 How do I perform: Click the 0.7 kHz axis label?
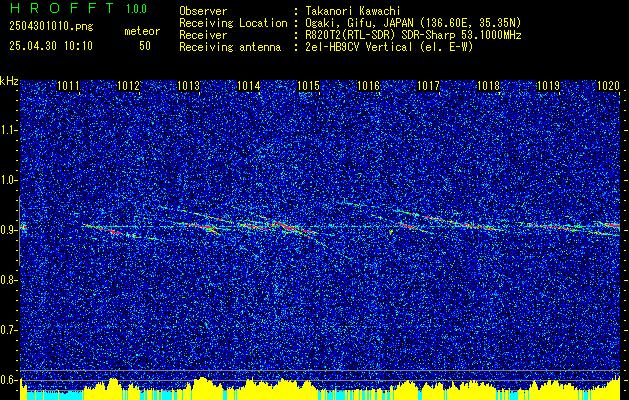click(9, 330)
